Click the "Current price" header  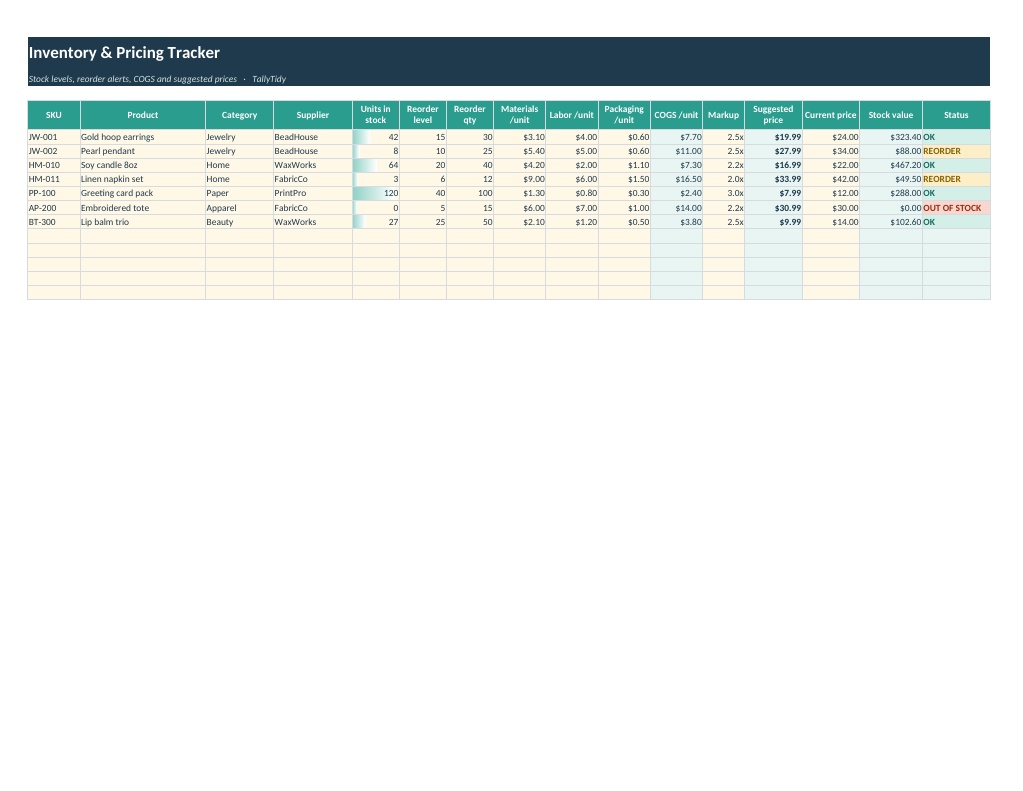click(x=831, y=115)
